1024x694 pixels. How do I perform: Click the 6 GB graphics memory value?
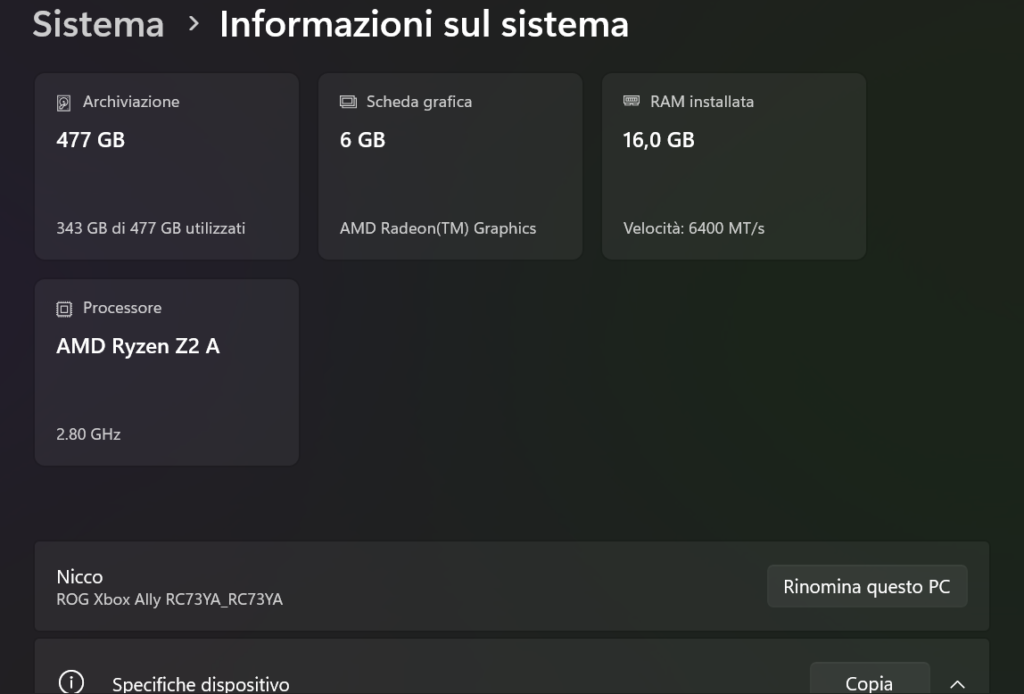362,140
